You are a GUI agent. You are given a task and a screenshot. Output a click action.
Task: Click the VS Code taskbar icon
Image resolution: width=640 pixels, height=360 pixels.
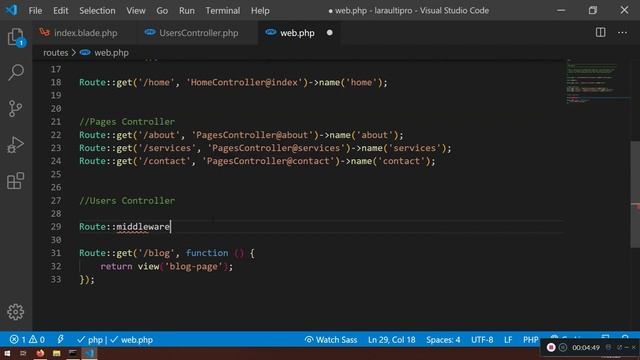89,353
